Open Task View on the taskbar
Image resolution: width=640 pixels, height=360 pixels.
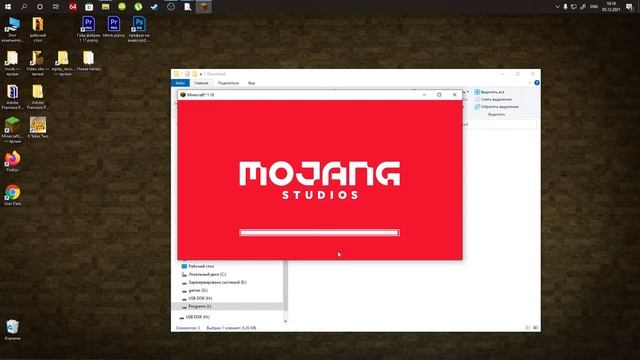point(56,7)
